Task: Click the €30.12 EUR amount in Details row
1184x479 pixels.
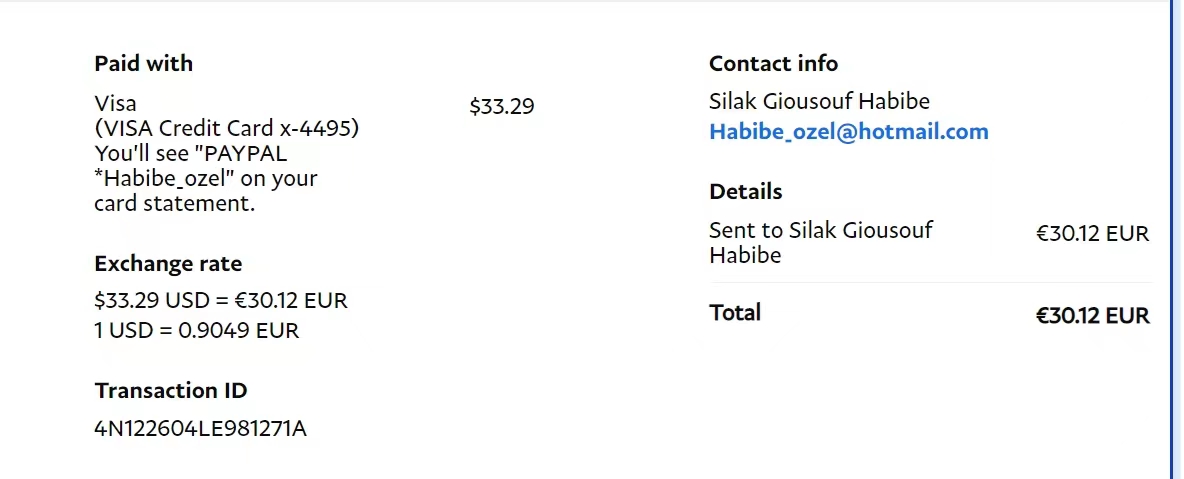Action: [1092, 234]
